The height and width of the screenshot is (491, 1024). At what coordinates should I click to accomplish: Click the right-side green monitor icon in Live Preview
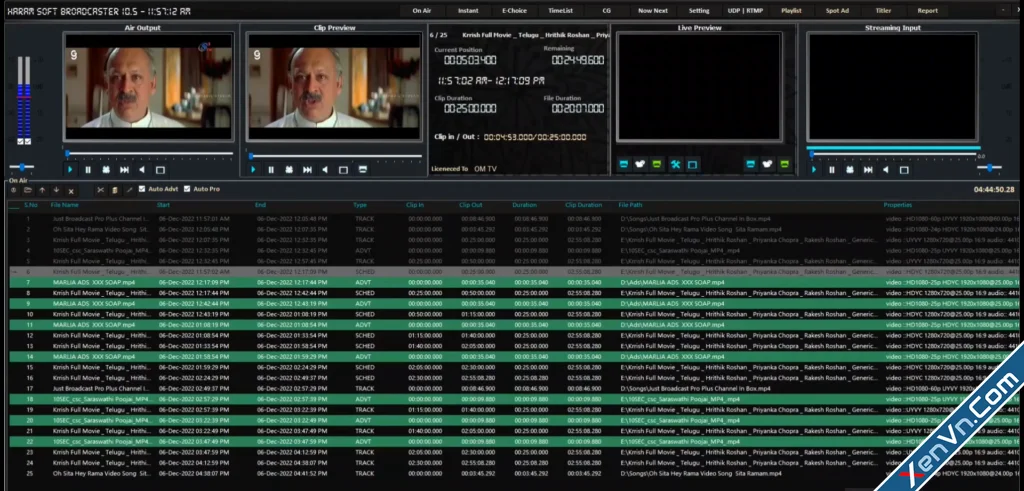click(x=784, y=165)
